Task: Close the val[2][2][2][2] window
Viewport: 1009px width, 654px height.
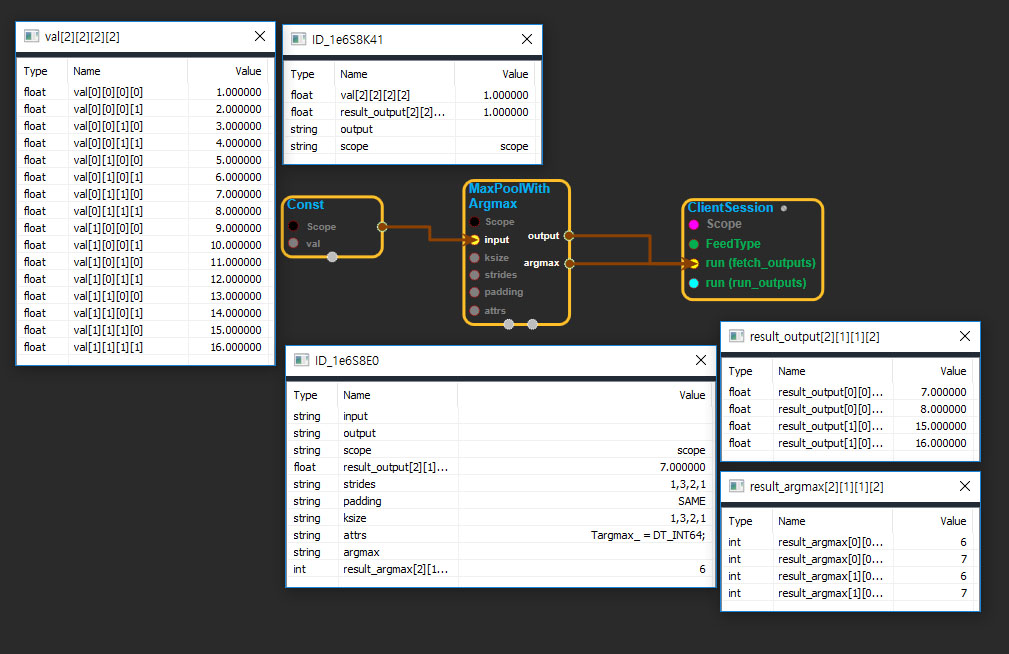Action: pyautogui.click(x=260, y=36)
